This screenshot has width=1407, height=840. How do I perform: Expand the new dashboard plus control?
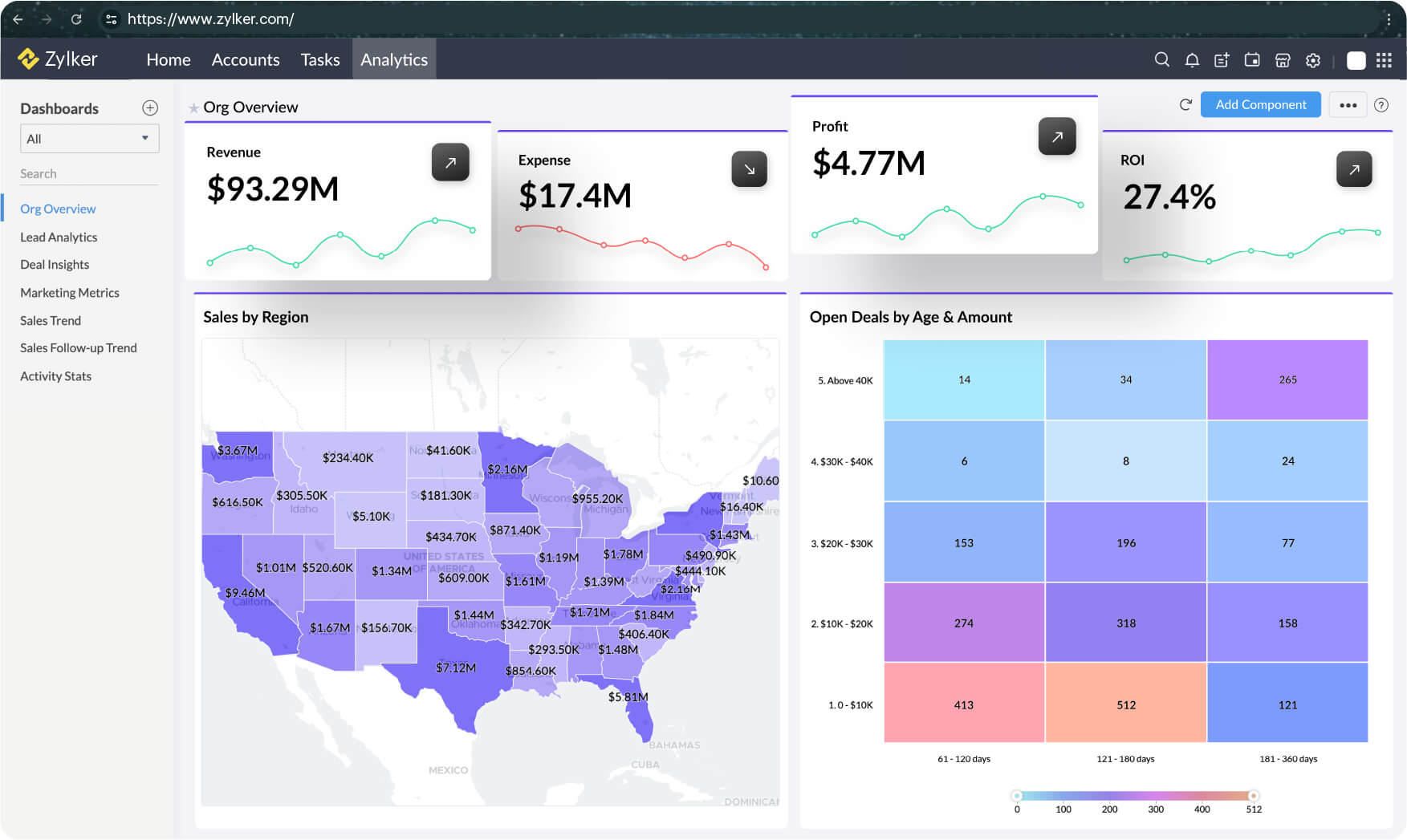150,108
